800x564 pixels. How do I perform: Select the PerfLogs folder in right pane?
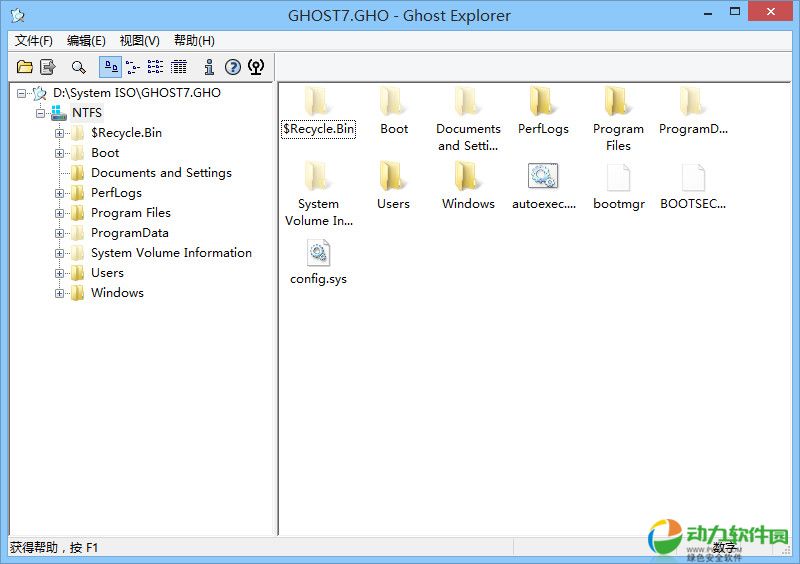pos(543,103)
